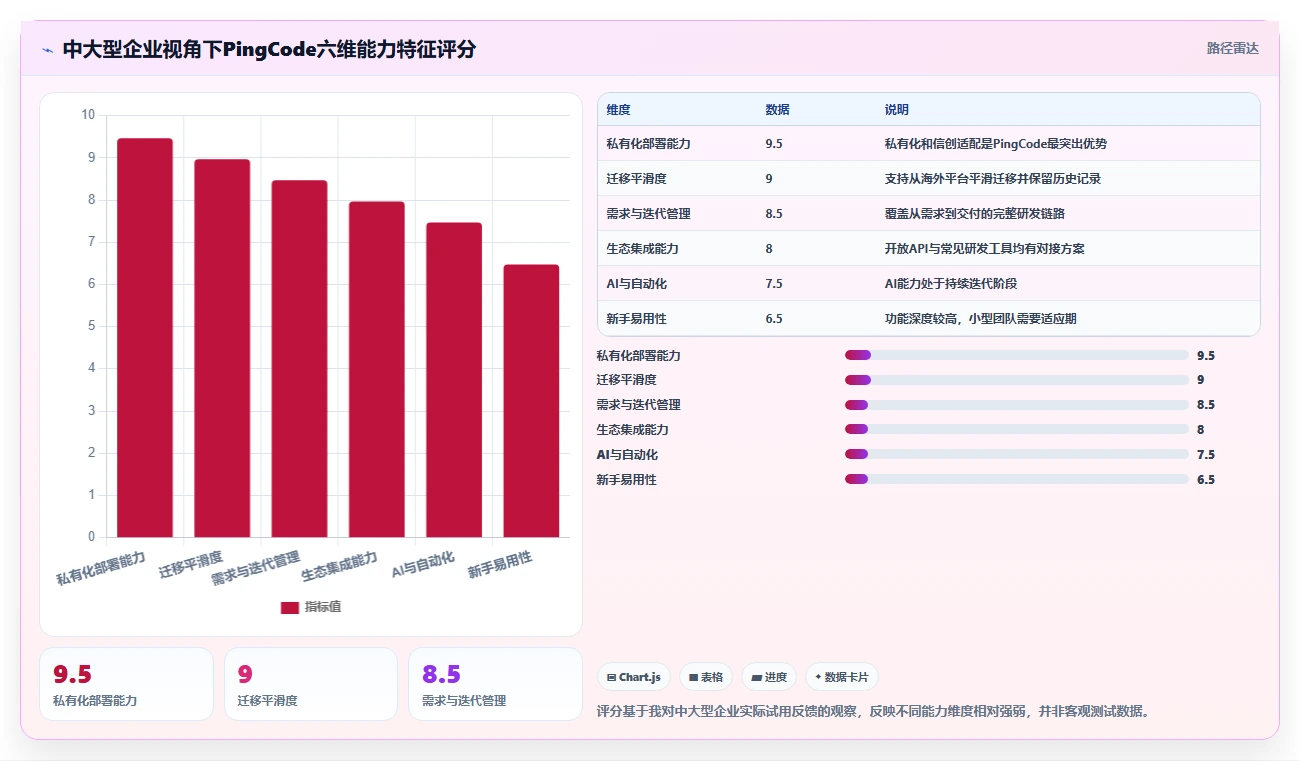Click the 新手易用性 bar in chart
1300x761 pixels.
531,401
